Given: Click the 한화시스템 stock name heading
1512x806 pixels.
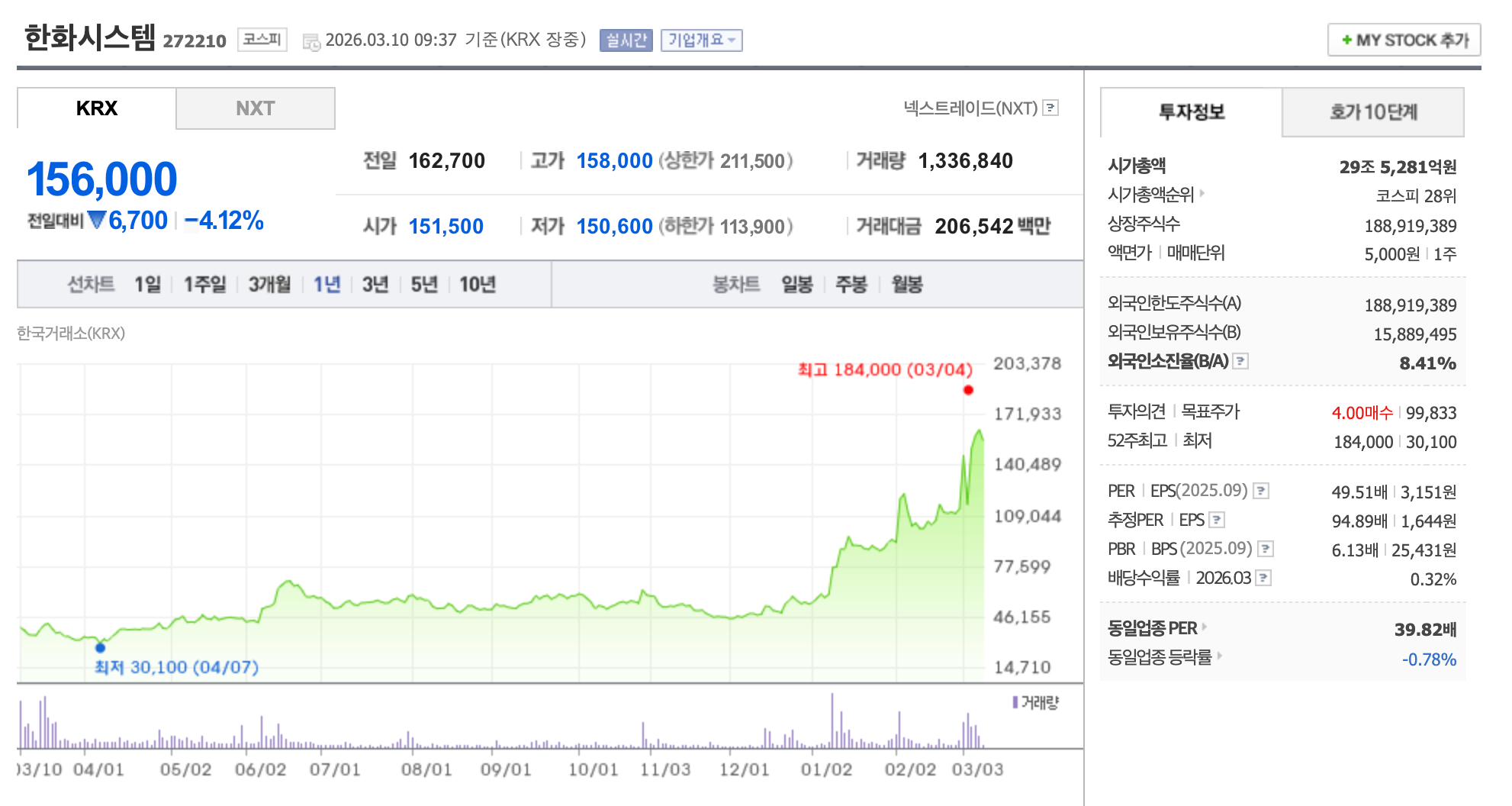Looking at the screenshot, I should point(90,37).
